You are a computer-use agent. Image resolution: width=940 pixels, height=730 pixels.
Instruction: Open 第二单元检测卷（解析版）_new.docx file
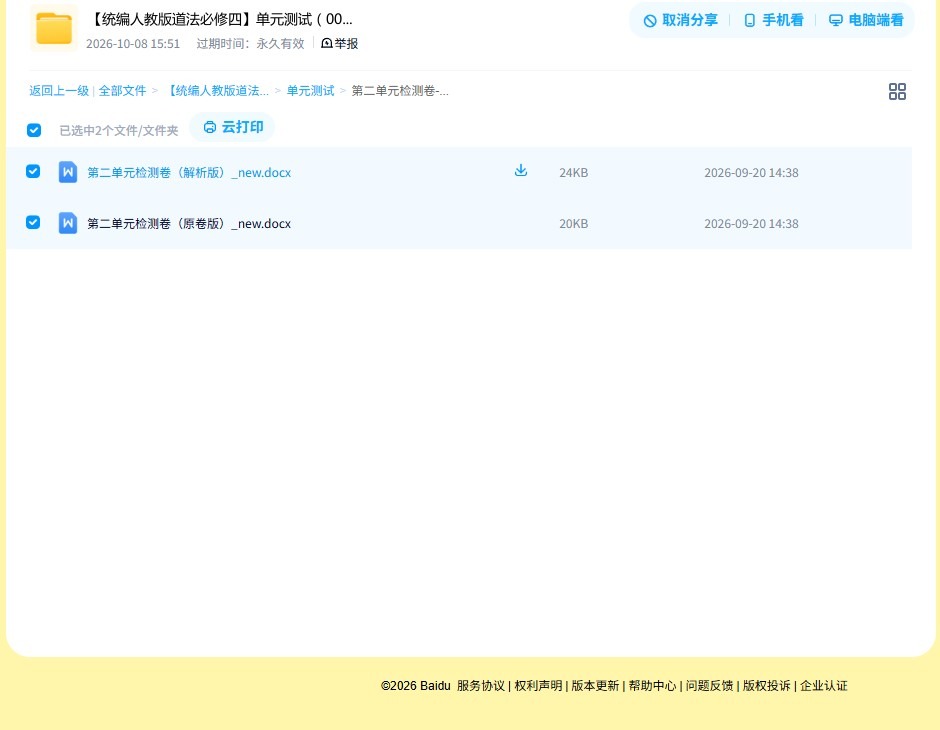coord(189,173)
